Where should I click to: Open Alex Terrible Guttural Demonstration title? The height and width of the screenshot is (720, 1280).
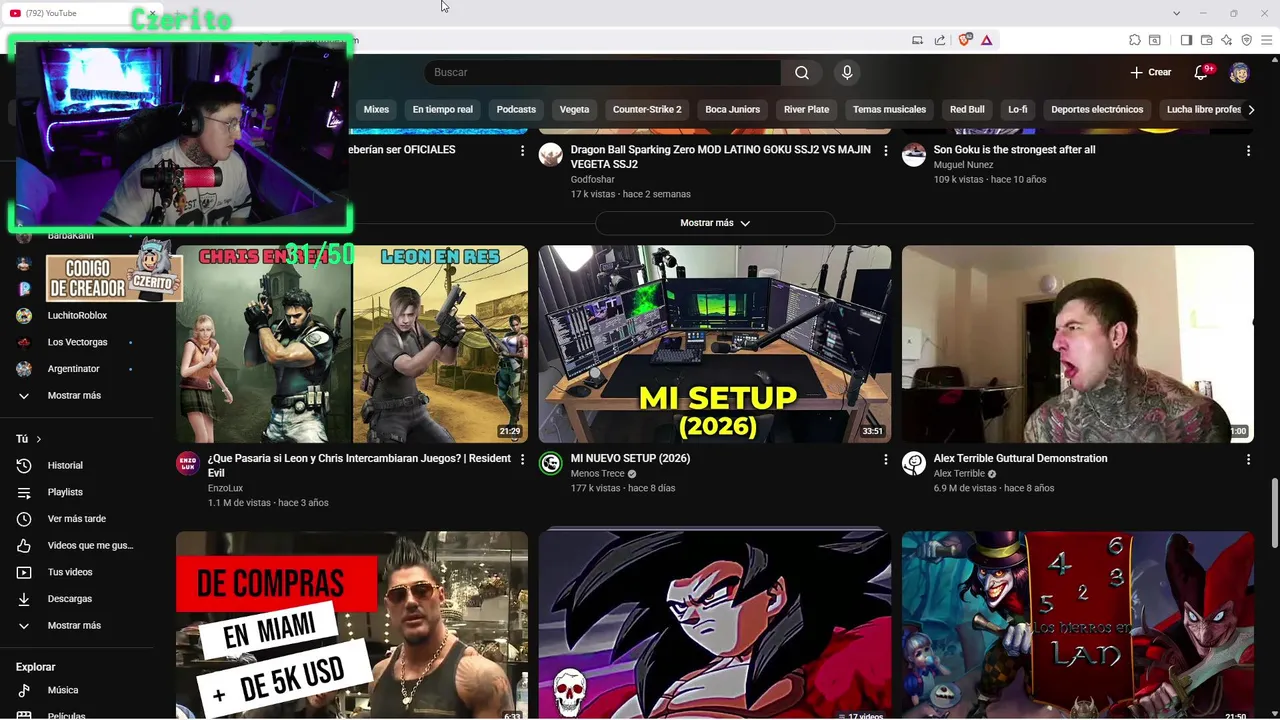(x=1020, y=458)
